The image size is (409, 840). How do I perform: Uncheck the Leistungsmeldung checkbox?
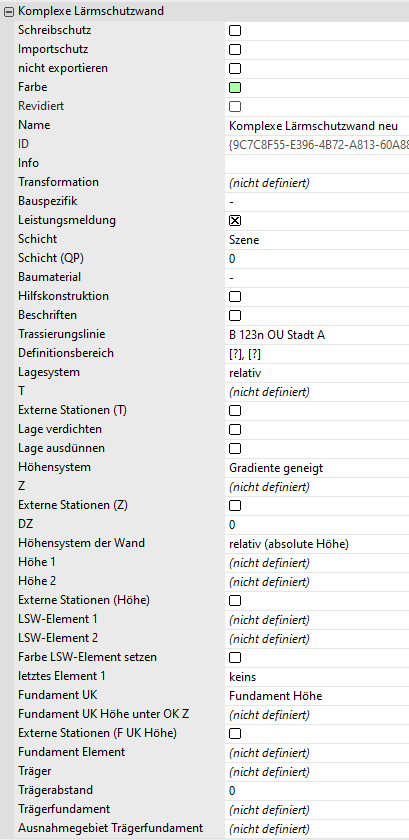(x=235, y=221)
